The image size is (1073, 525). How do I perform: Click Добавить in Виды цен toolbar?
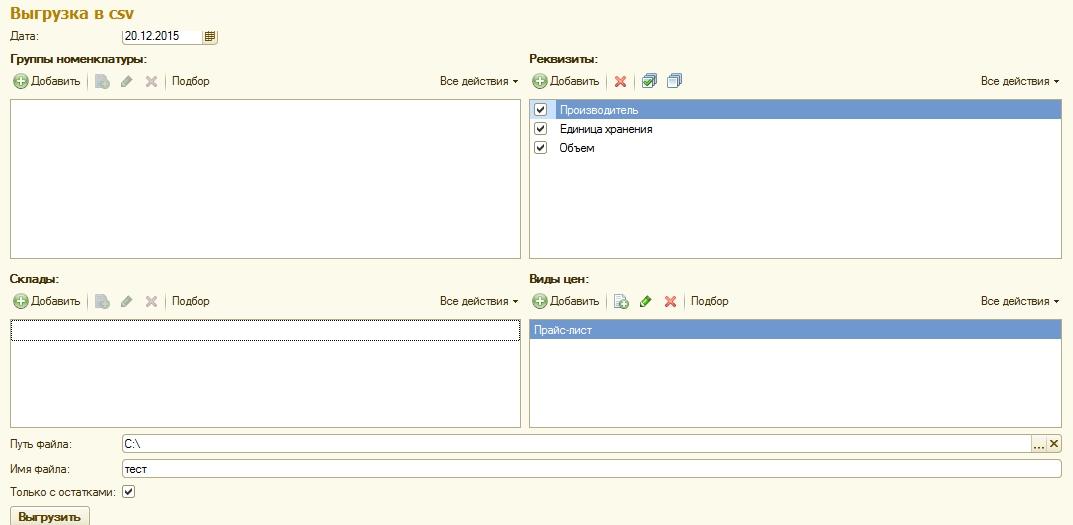[x=566, y=301]
